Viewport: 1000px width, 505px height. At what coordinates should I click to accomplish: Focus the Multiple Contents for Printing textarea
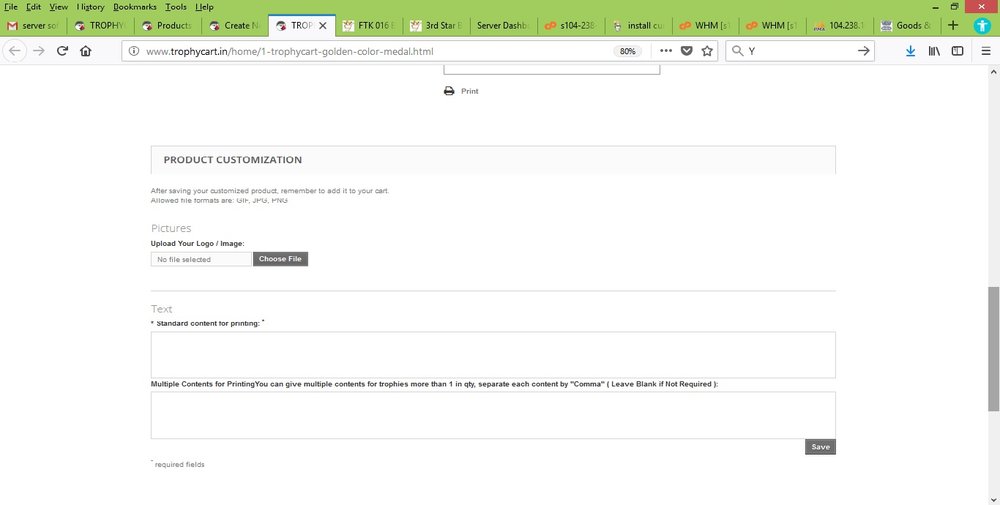pos(493,415)
